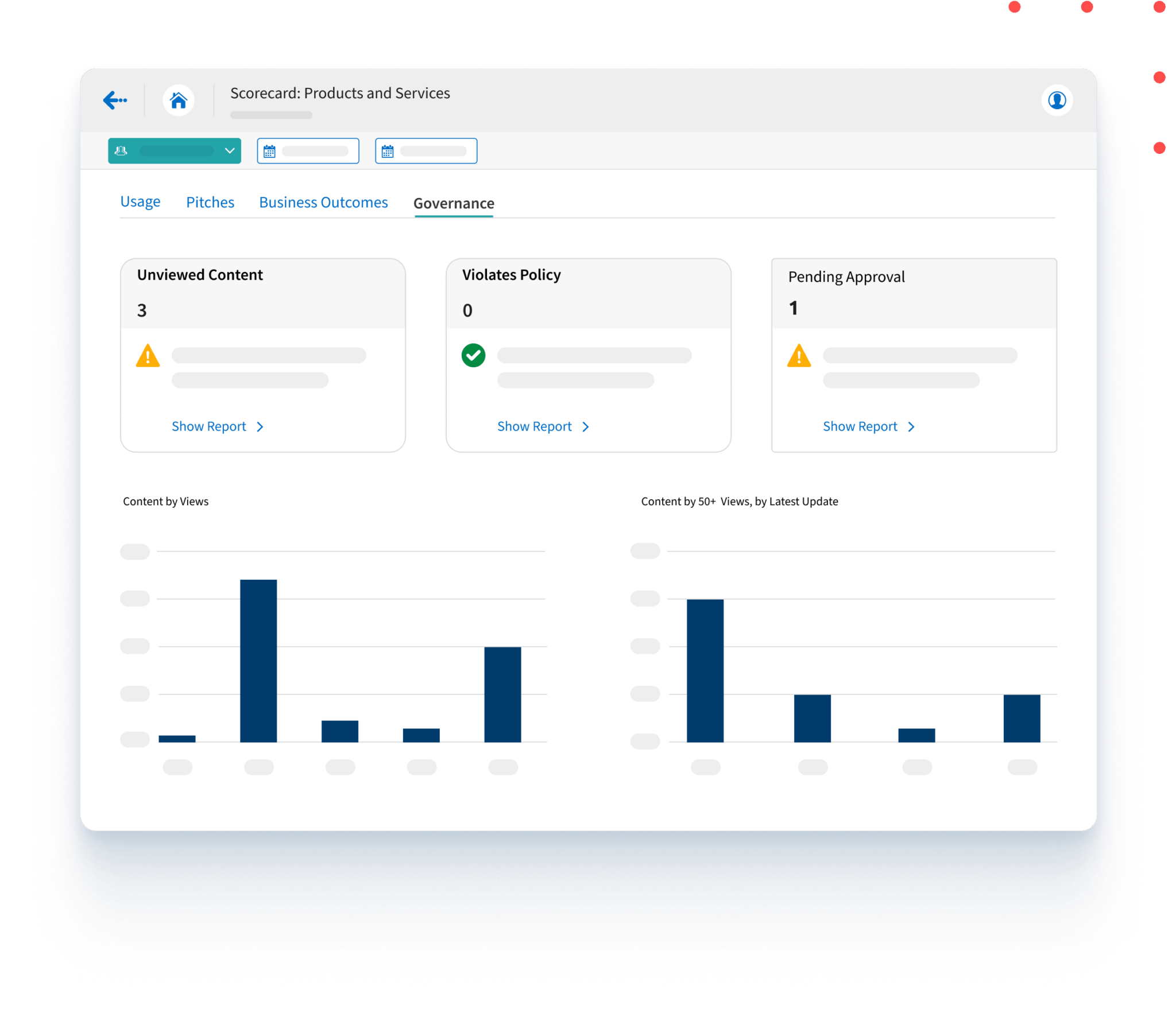Click the calendar icon on the first date picker
The width and height of the screenshot is (1176, 1009).
pyautogui.click(x=269, y=150)
